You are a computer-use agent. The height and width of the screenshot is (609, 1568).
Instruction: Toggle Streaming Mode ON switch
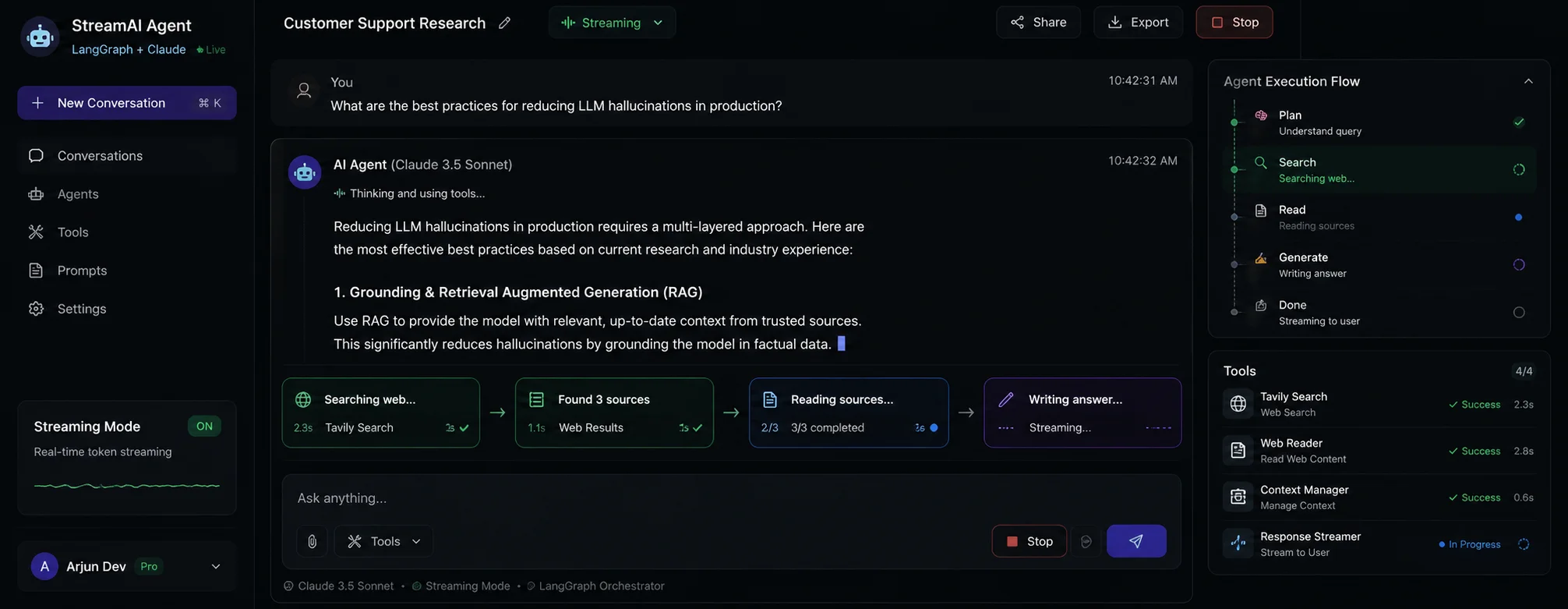click(204, 427)
